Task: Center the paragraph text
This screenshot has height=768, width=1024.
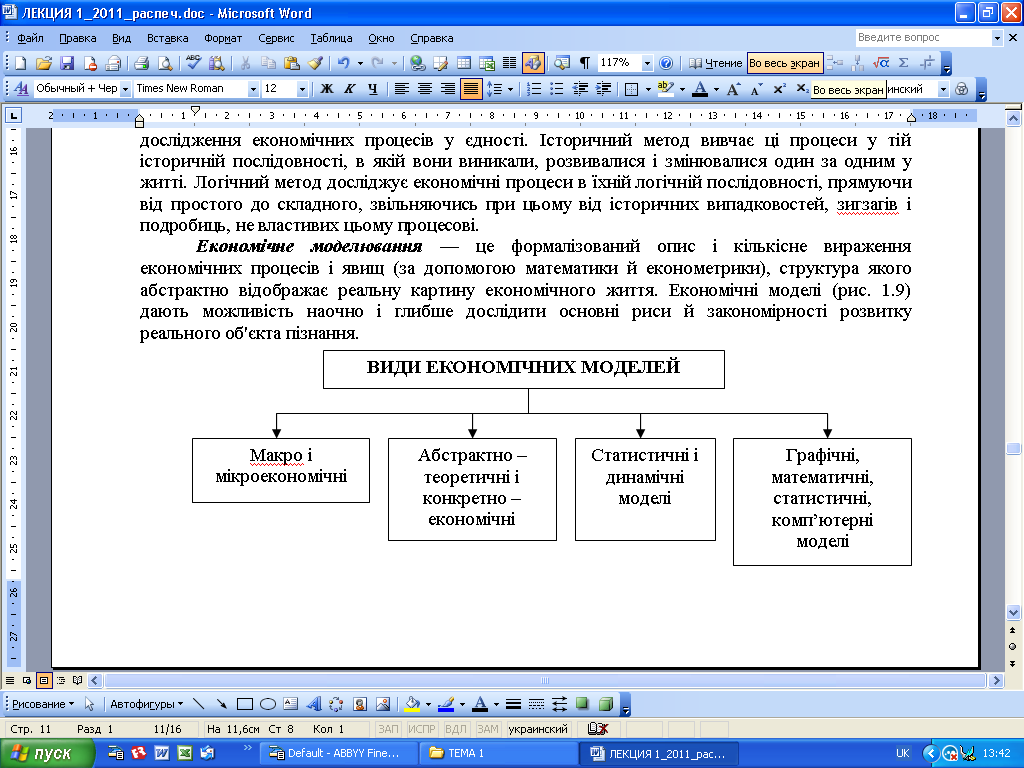Action: (424, 89)
